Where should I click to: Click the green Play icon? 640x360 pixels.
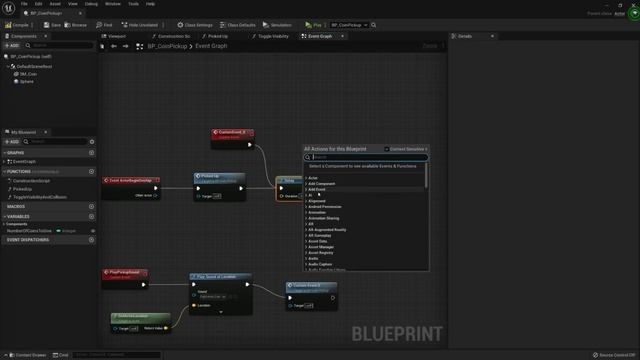point(308,25)
